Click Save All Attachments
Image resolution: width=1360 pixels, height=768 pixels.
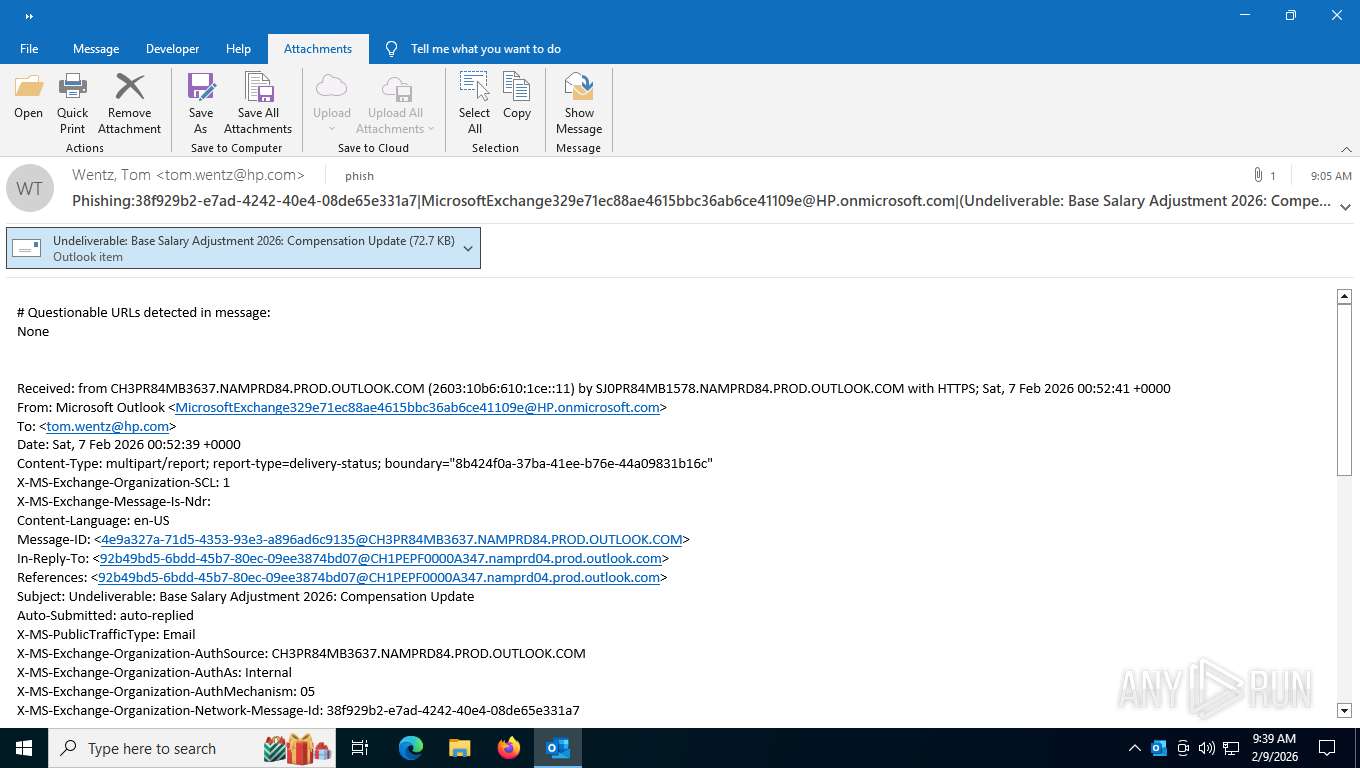click(x=258, y=104)
